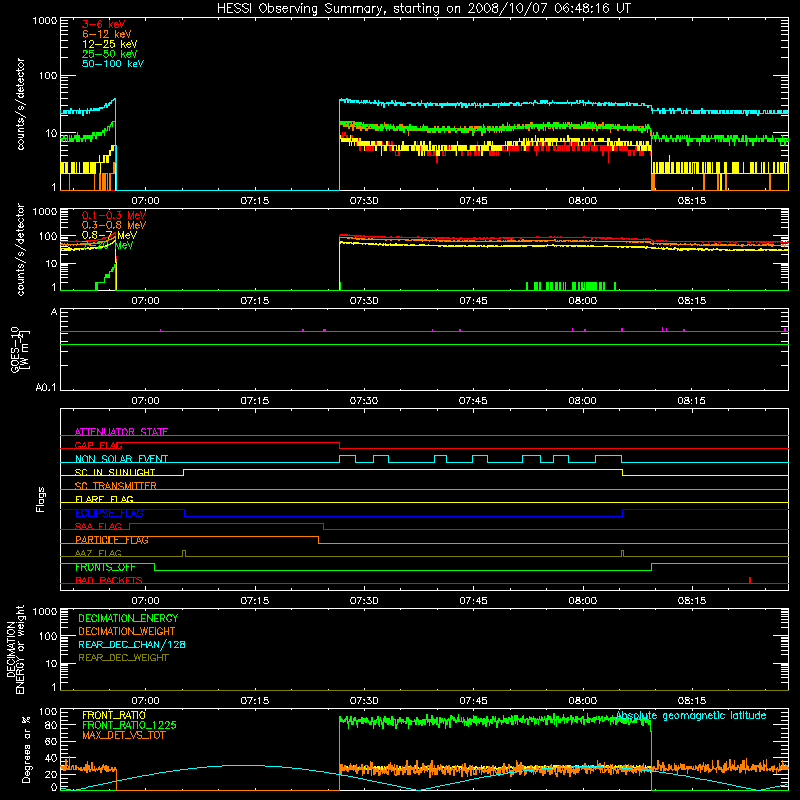The image size is (800, 800).
Task: Select the 'SAA_FLAG' flag label
Action: 98,526
